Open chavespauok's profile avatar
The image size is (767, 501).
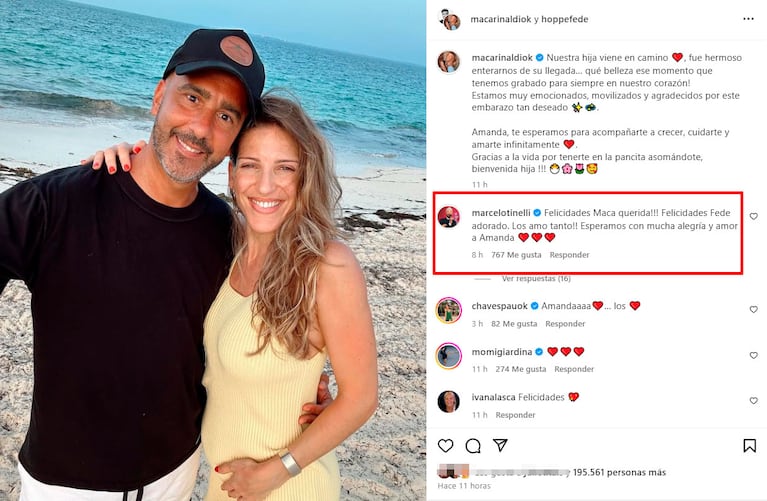[449, 310]
